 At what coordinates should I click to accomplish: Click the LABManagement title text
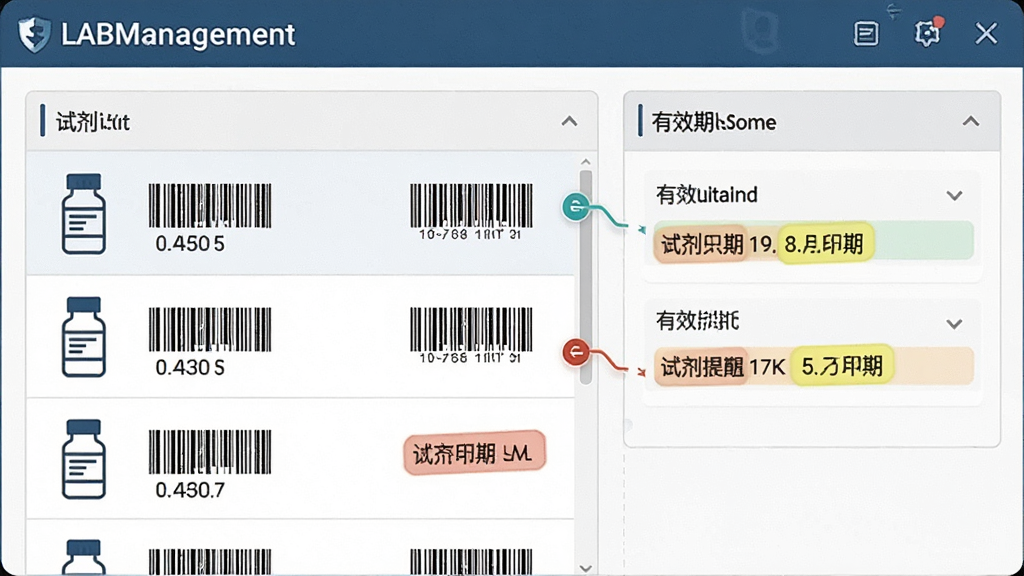pyautogui.click(x=178, y=34)
